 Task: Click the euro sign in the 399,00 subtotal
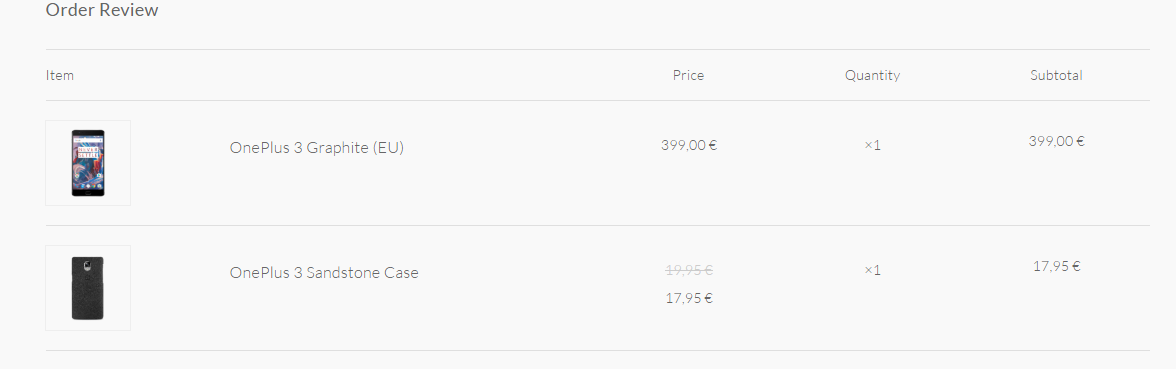click(x=1080, y=142)
